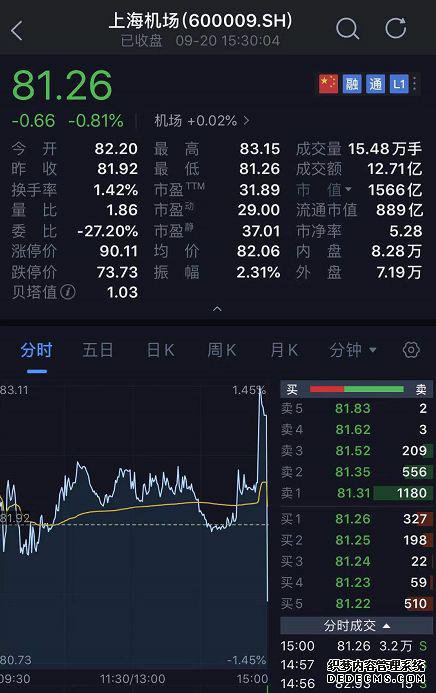
Task: Tap the 融 margin trading badge
Action: [352, 84]
